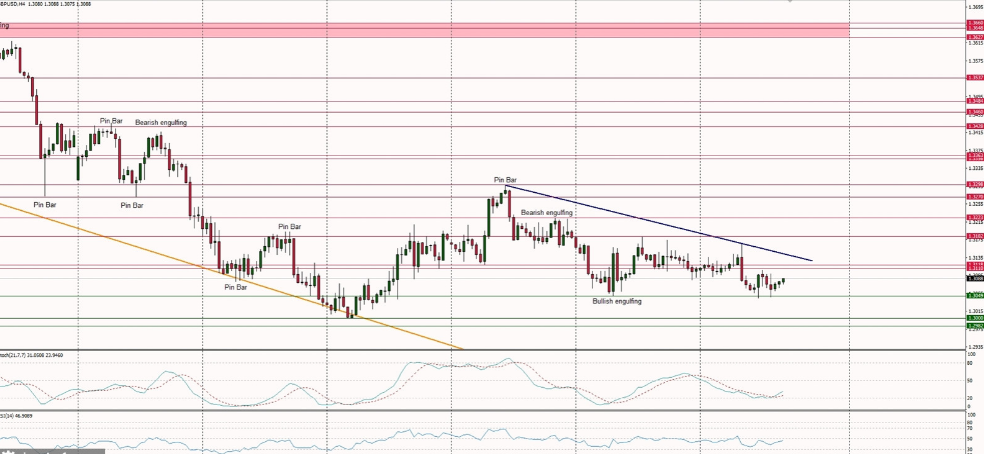Click the blue RSI line in bottom panel

click(x=400, y=432)
